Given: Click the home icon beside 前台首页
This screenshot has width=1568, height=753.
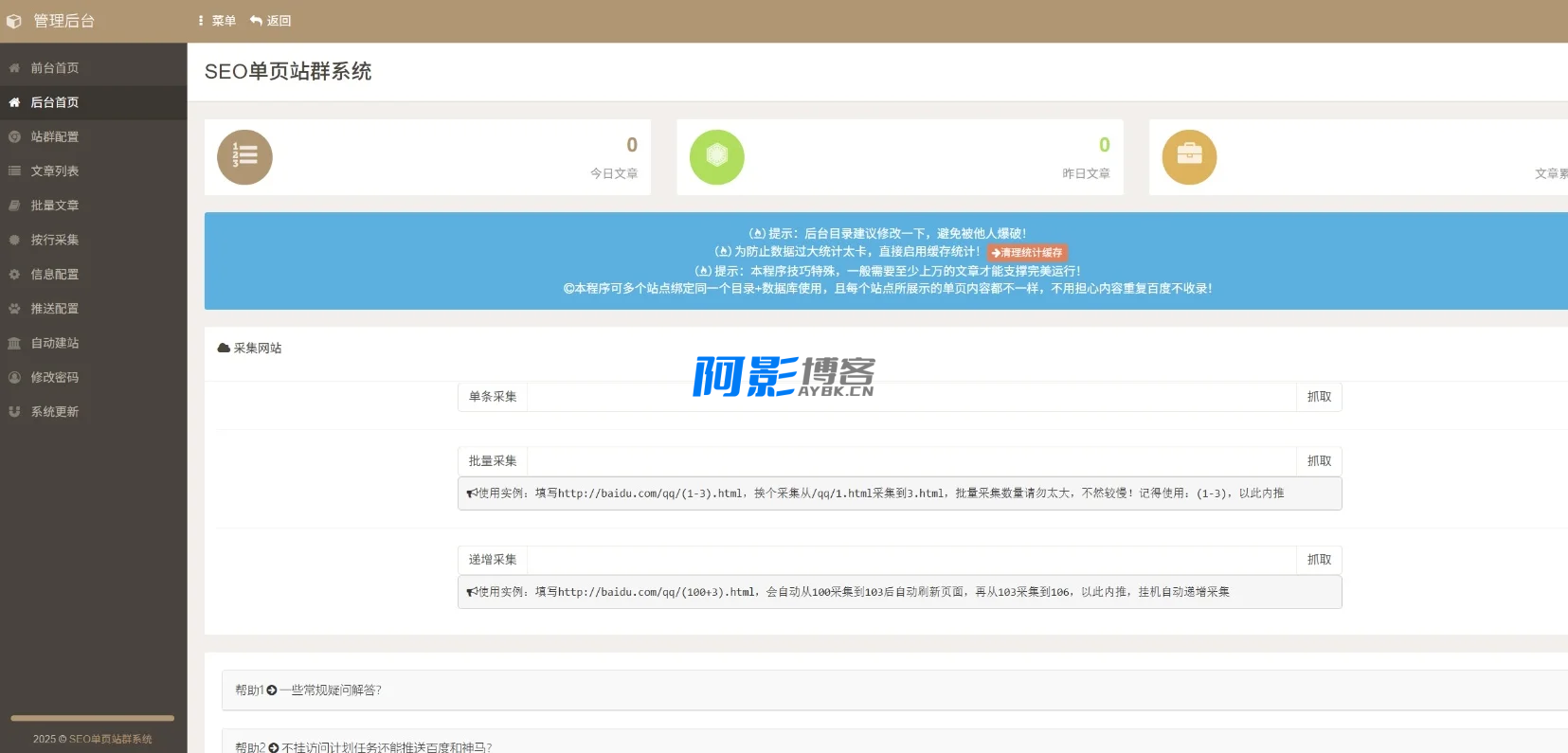Looking at the screenshot, I should click(14, 68).
